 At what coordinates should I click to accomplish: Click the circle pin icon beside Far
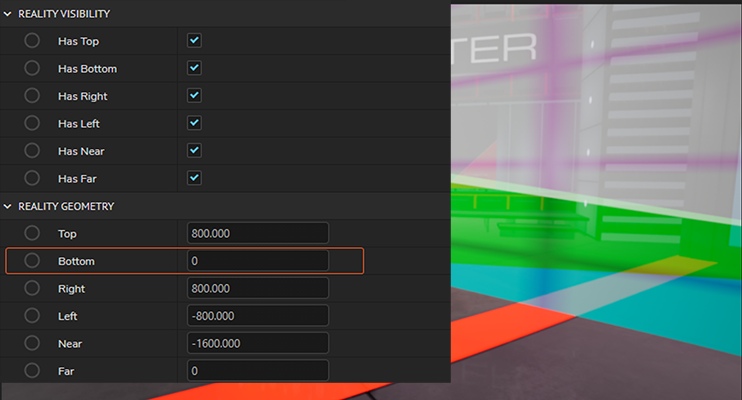(x=32, y=371)
